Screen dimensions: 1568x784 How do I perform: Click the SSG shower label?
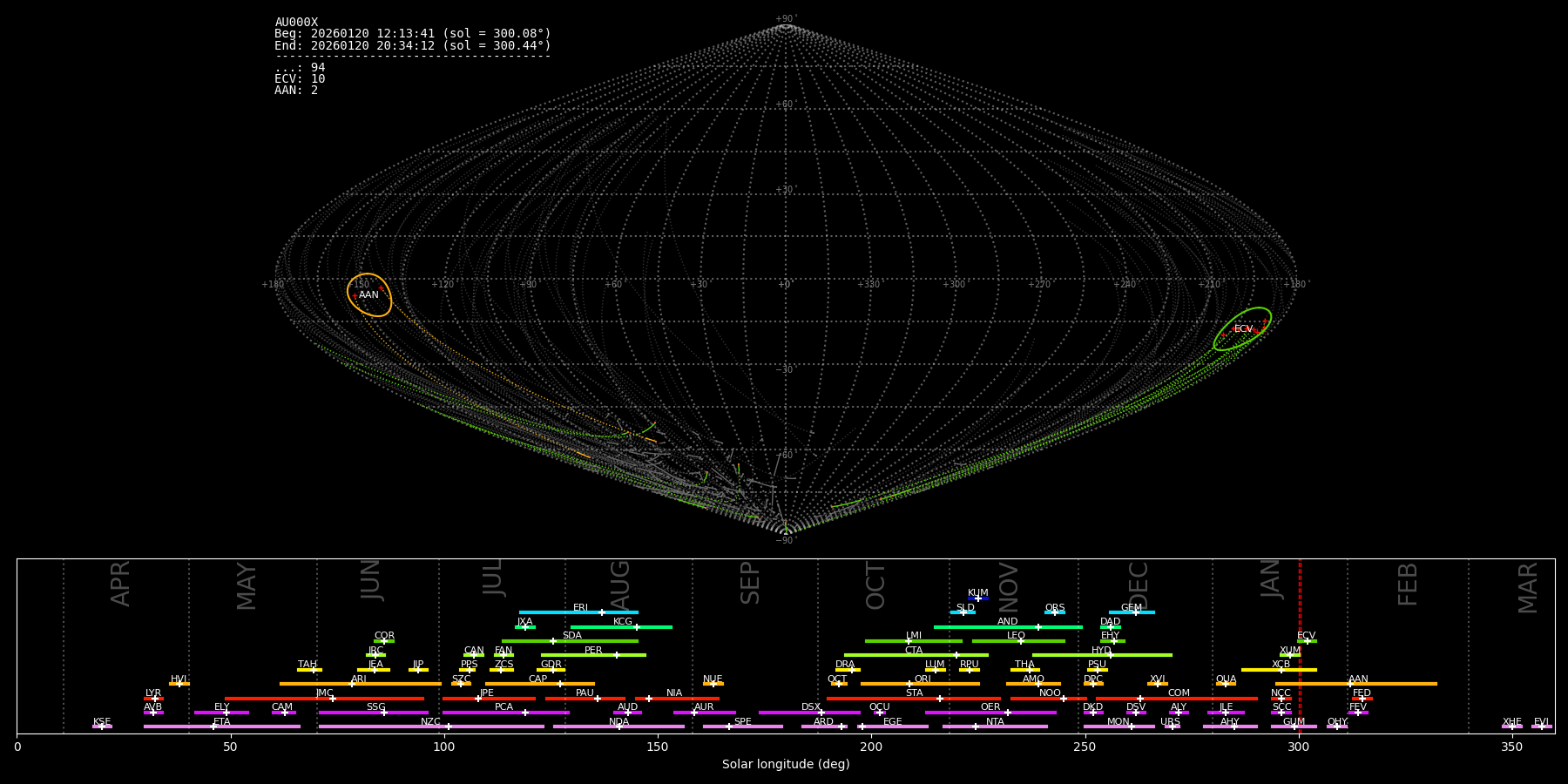coord(375,707)
